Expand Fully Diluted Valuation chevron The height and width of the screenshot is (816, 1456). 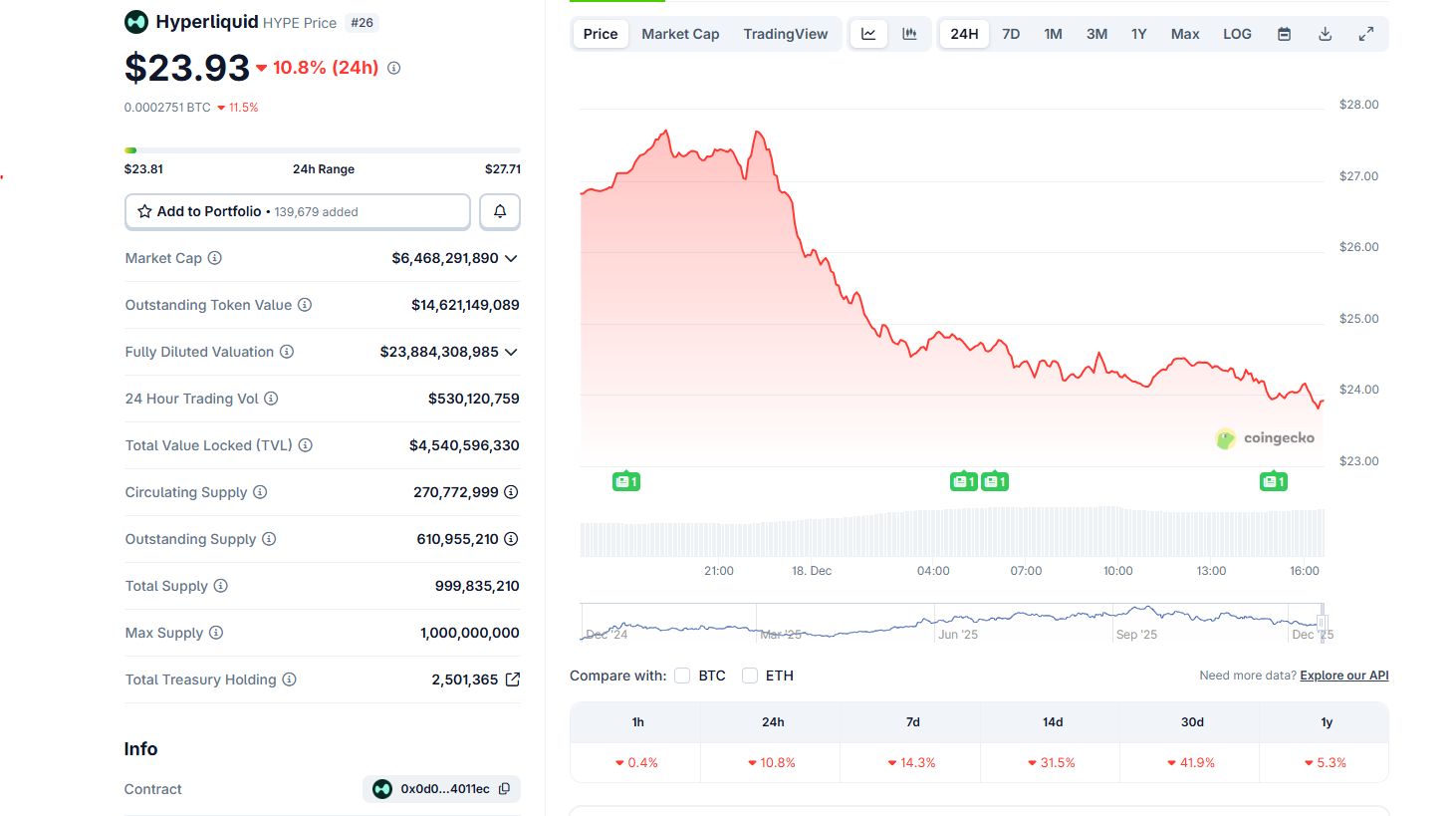click(x=512, y=352)
